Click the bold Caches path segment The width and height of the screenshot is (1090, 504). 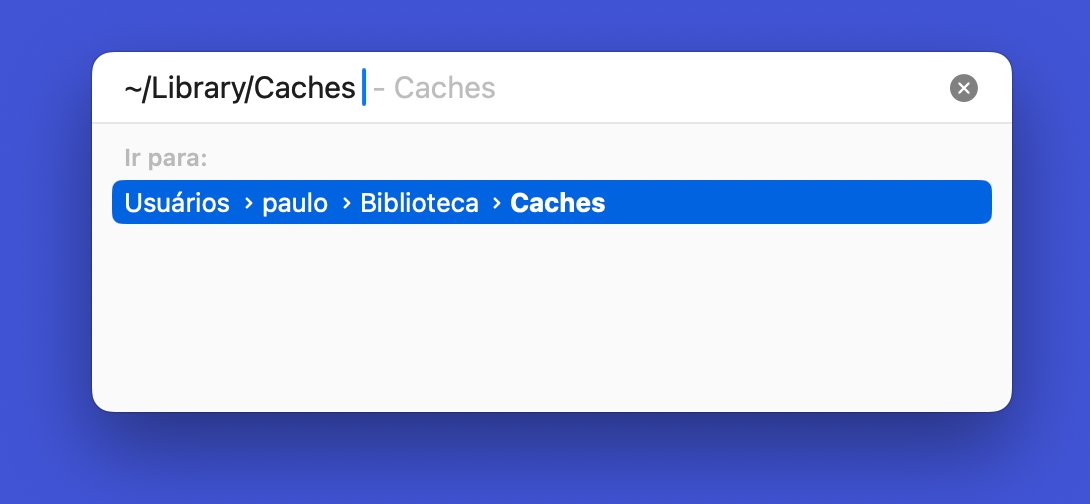557,203
